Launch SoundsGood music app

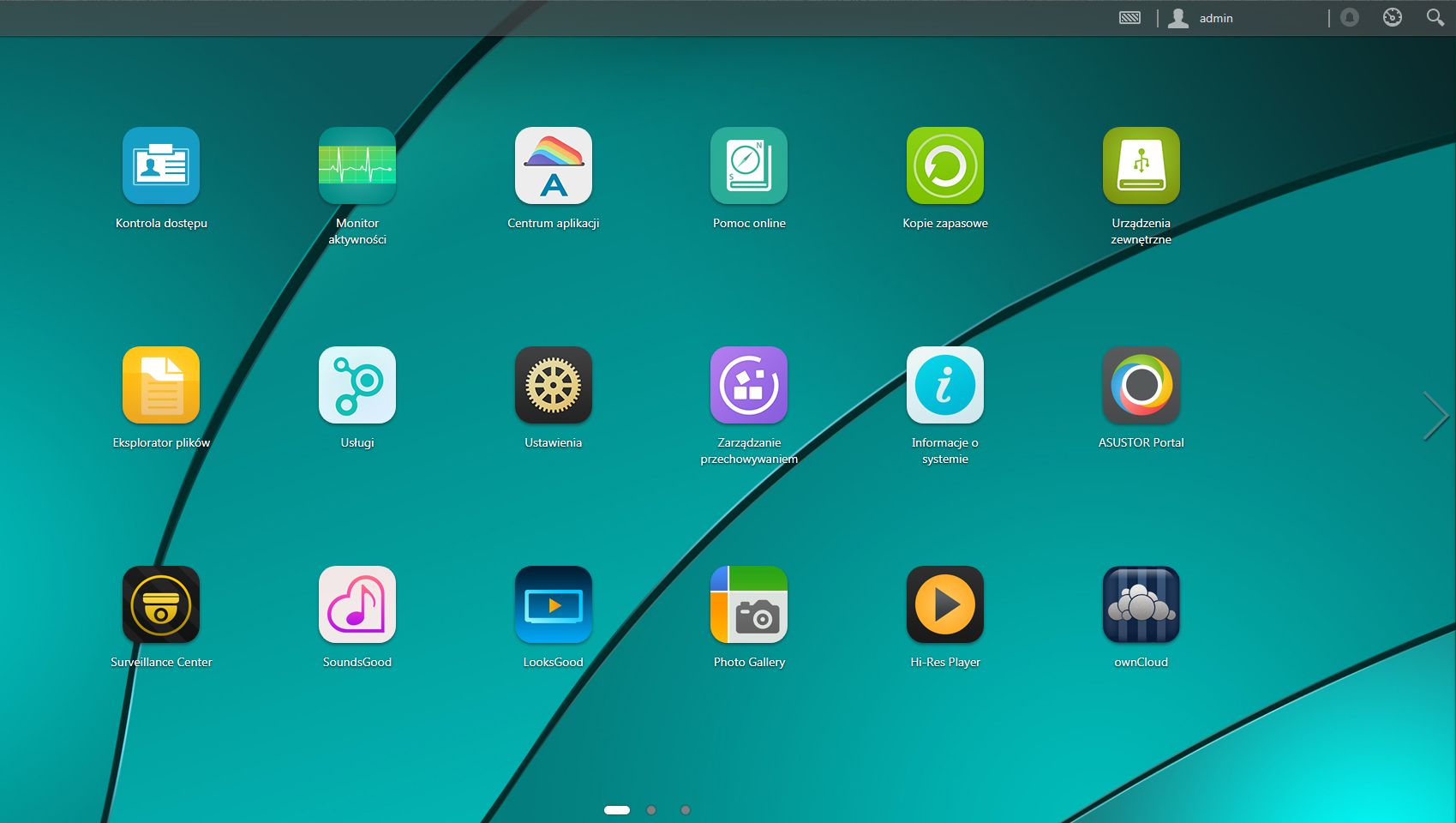pyautogui.click(x=357, y=604)
